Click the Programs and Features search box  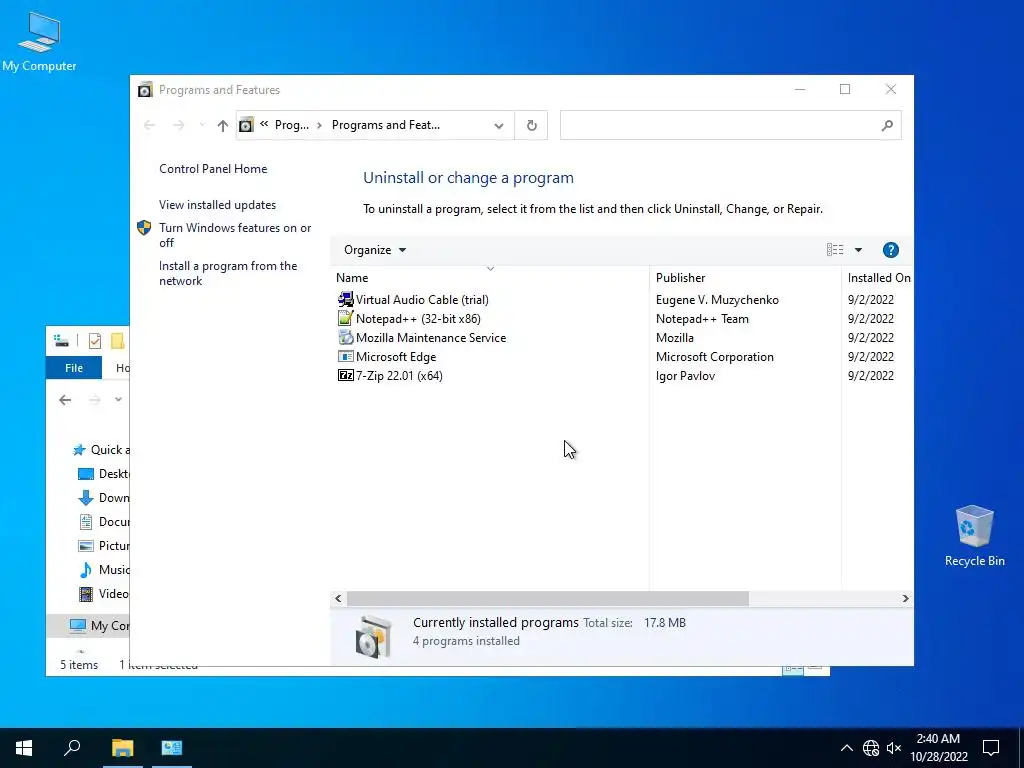pos(730,125)
